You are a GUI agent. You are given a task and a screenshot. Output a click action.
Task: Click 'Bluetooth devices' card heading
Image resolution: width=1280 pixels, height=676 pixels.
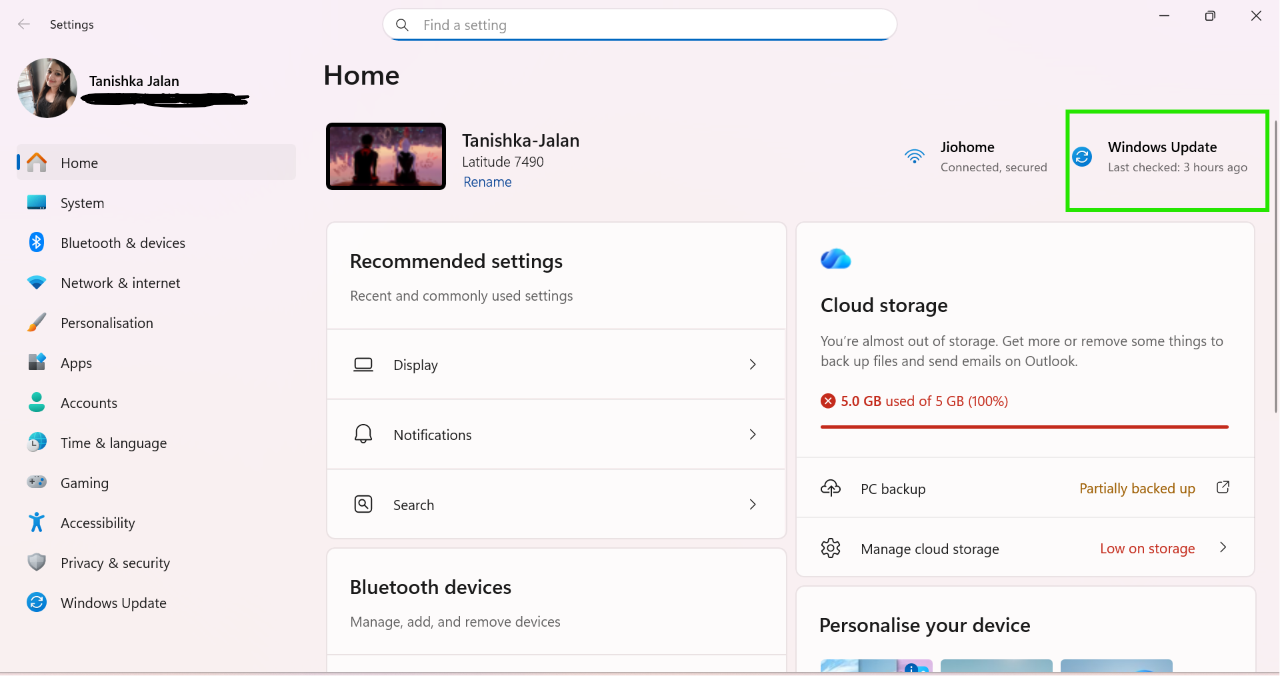click(x=430, y=587)
